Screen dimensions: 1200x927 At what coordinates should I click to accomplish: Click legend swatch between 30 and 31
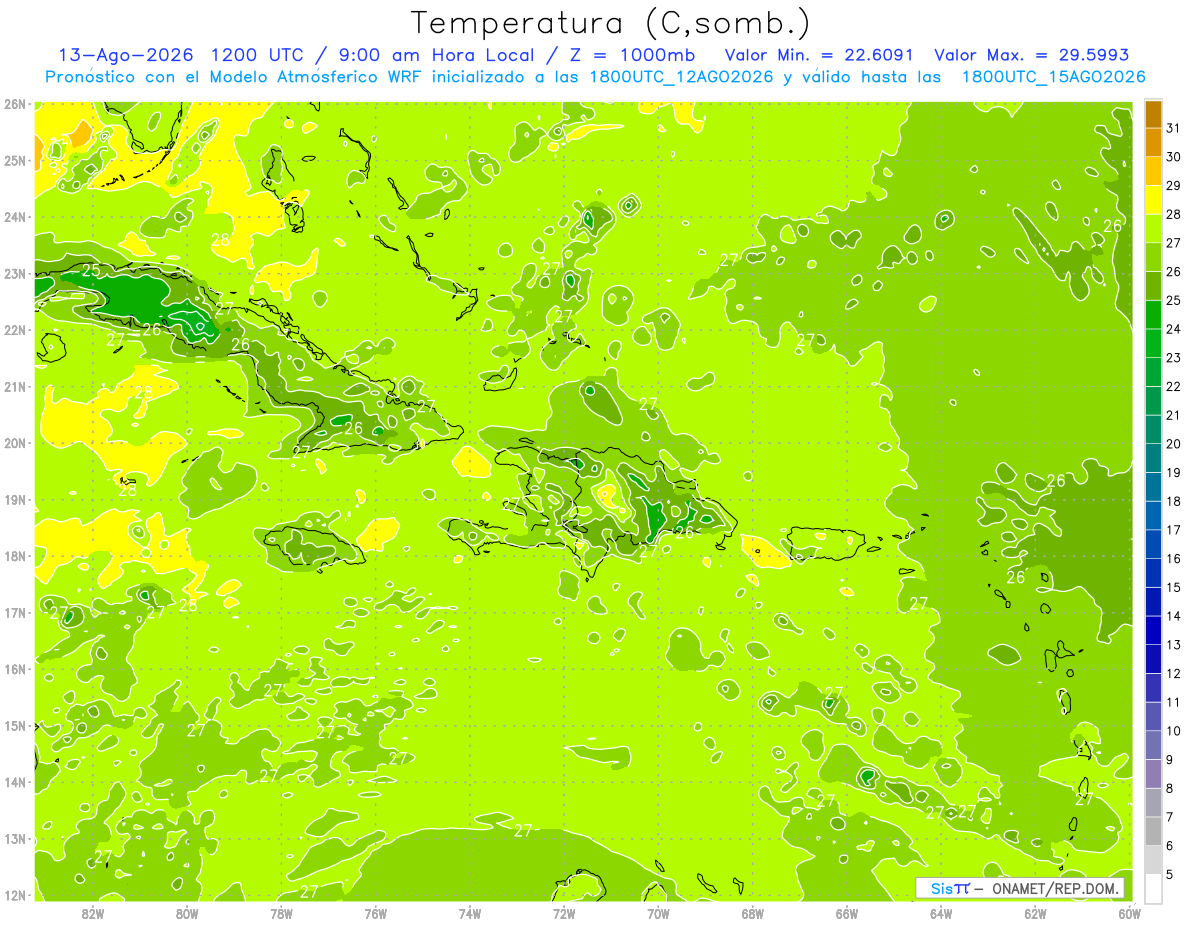(x=1153, y=142)
